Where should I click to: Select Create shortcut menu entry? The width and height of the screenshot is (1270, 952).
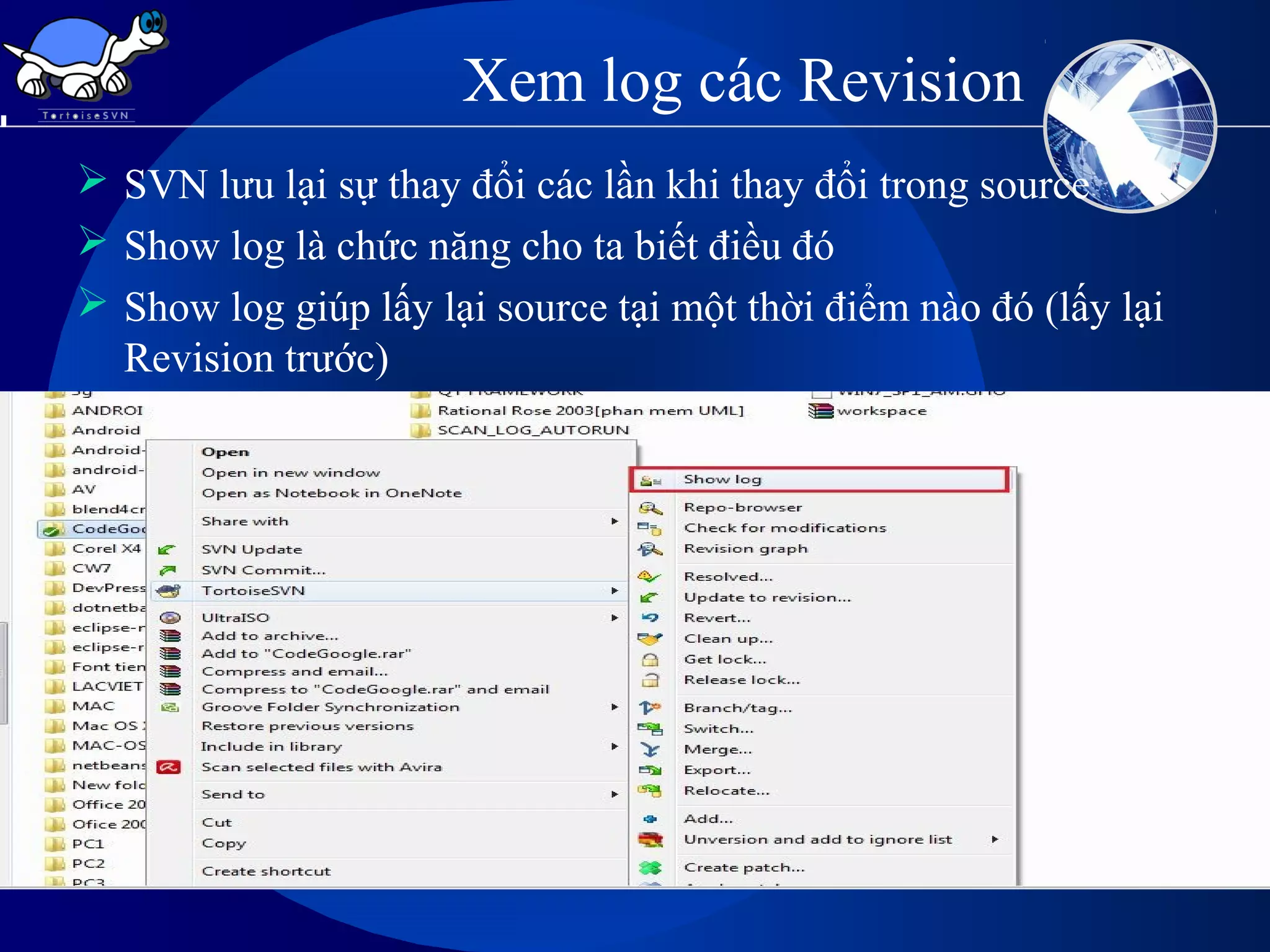[x=266, y=871]
